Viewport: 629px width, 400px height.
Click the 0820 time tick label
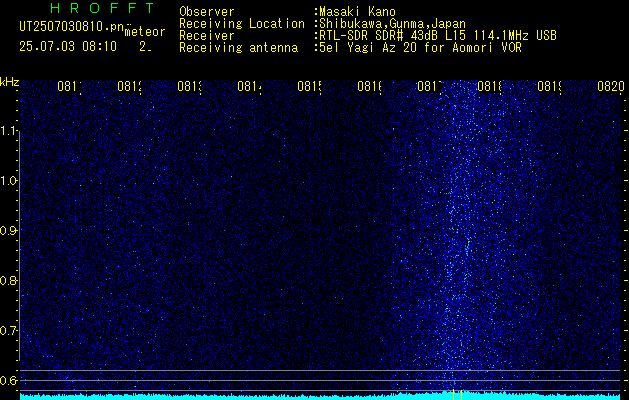pyautogui.click(x=611, y=86)
